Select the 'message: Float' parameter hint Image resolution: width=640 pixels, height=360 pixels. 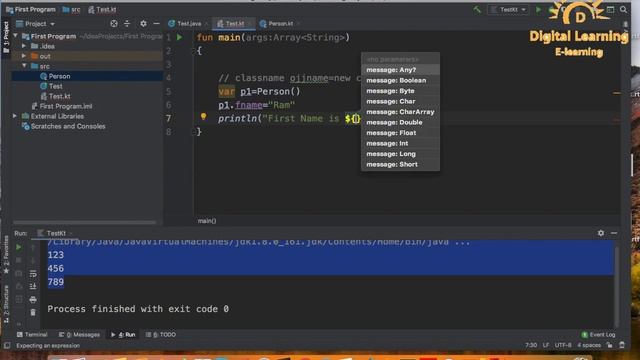tap(400, 133)
